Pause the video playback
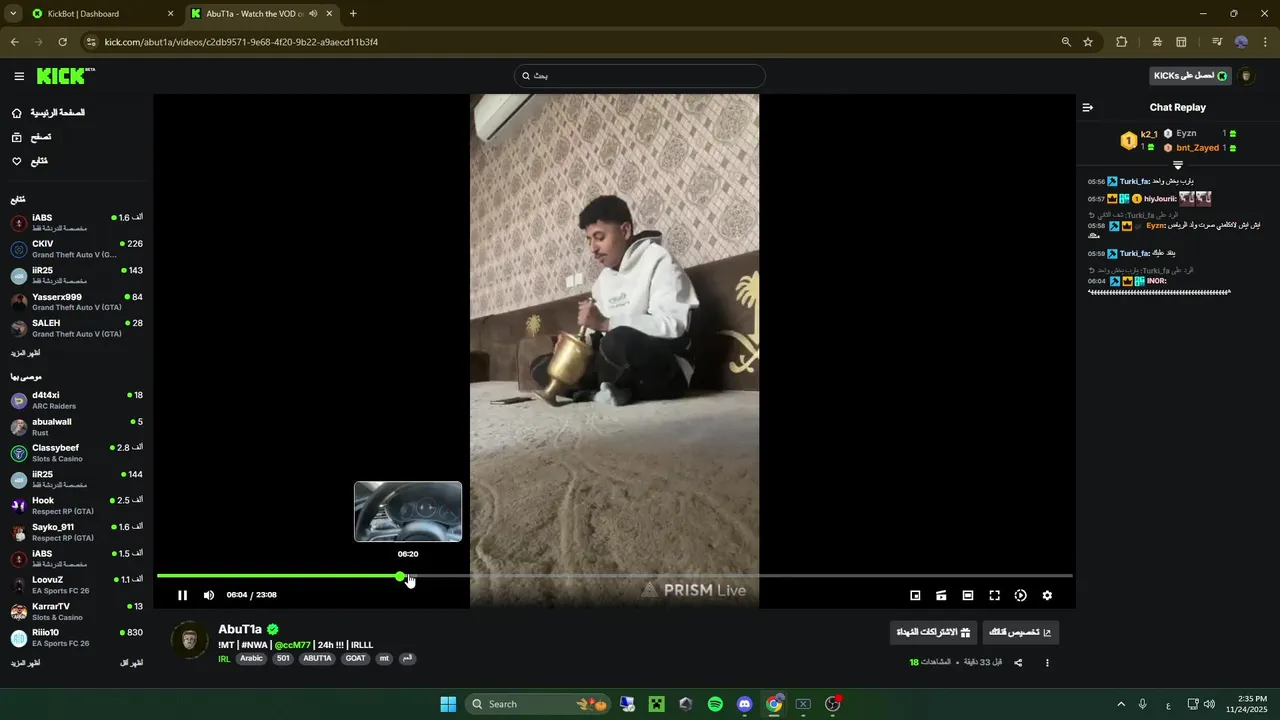This screenshot has width=1280, height=720. pyautogui.click(x=182, y=595)
